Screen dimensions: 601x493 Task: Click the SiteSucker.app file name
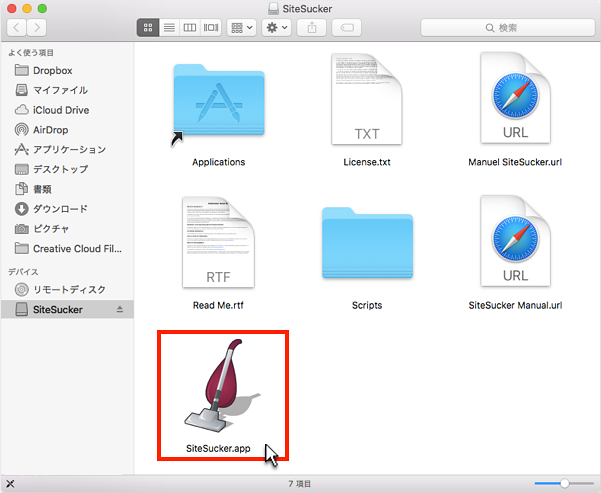[x=218, y=448]
